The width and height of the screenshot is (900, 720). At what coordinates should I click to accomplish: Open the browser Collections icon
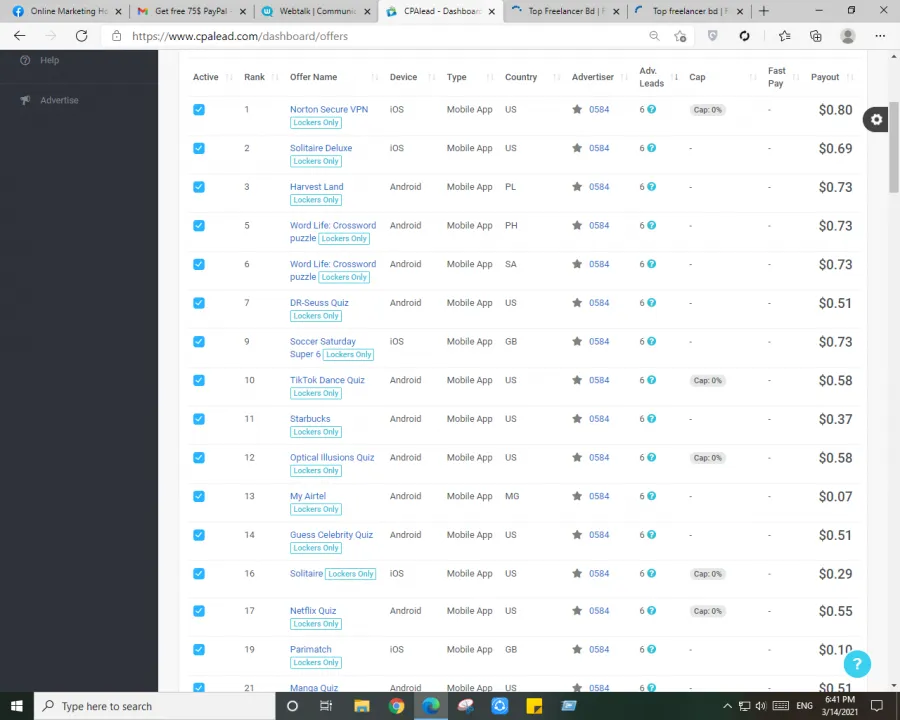816,36
